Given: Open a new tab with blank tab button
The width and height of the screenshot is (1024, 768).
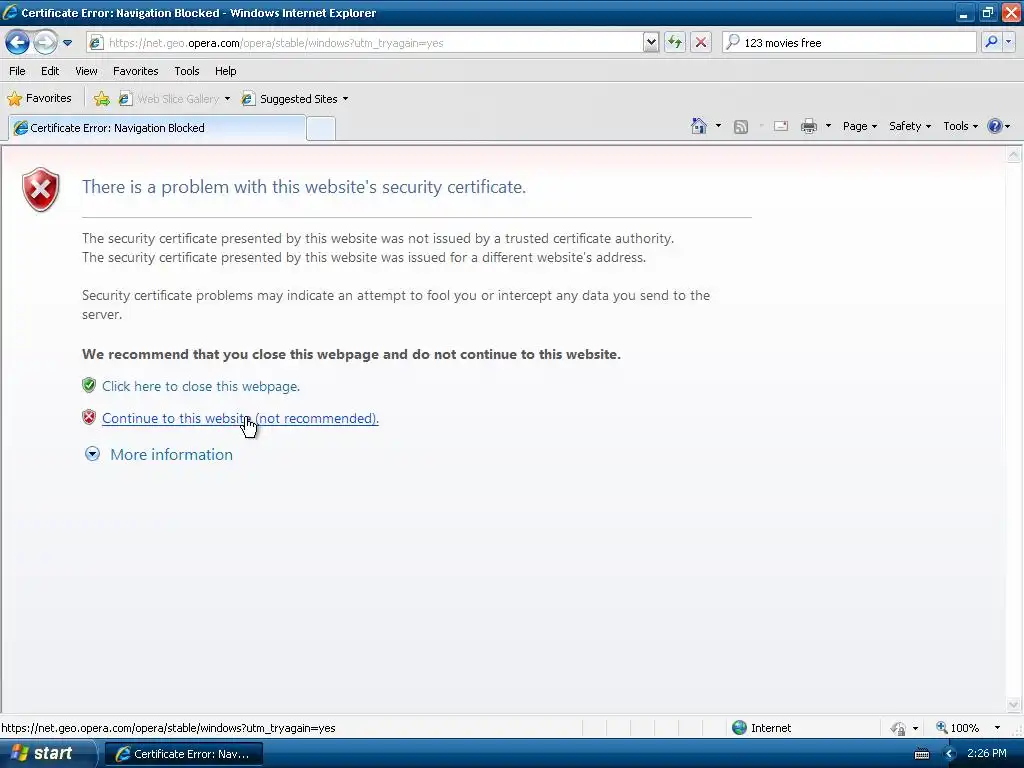Looking at the screenshot, I should coord(321,129).
